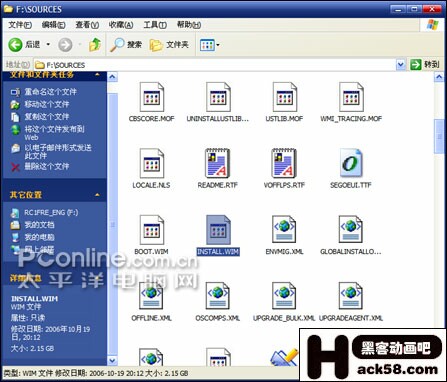Open the Search (搜索) pane
Screen dimensions: 447x382
click(x=126, y=45)
